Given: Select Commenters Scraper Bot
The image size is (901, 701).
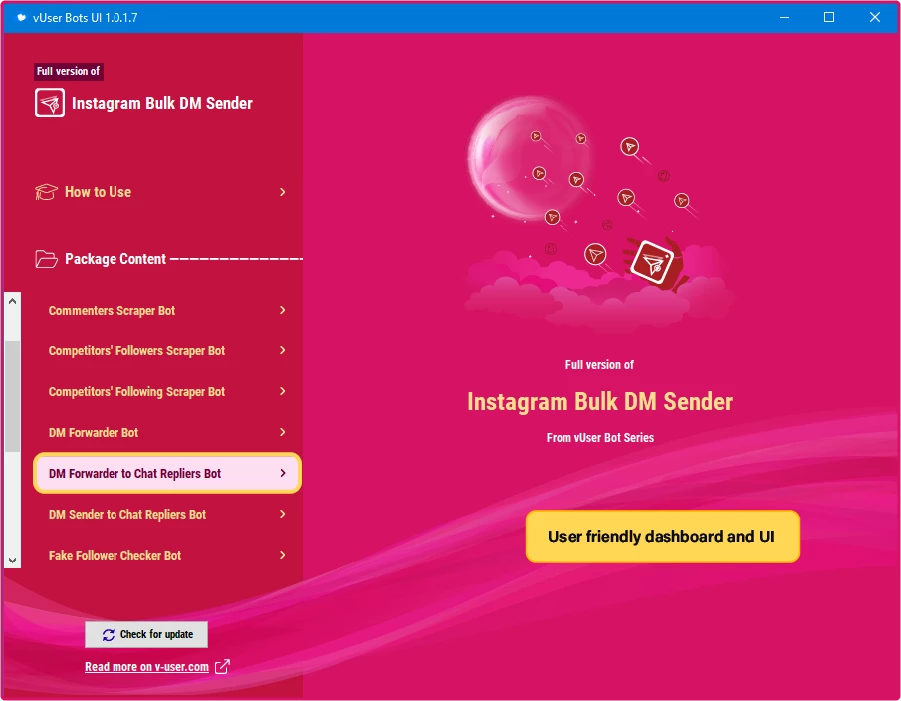Looking at the screenshot, I should pyautogui.click(x=167, y=310).
